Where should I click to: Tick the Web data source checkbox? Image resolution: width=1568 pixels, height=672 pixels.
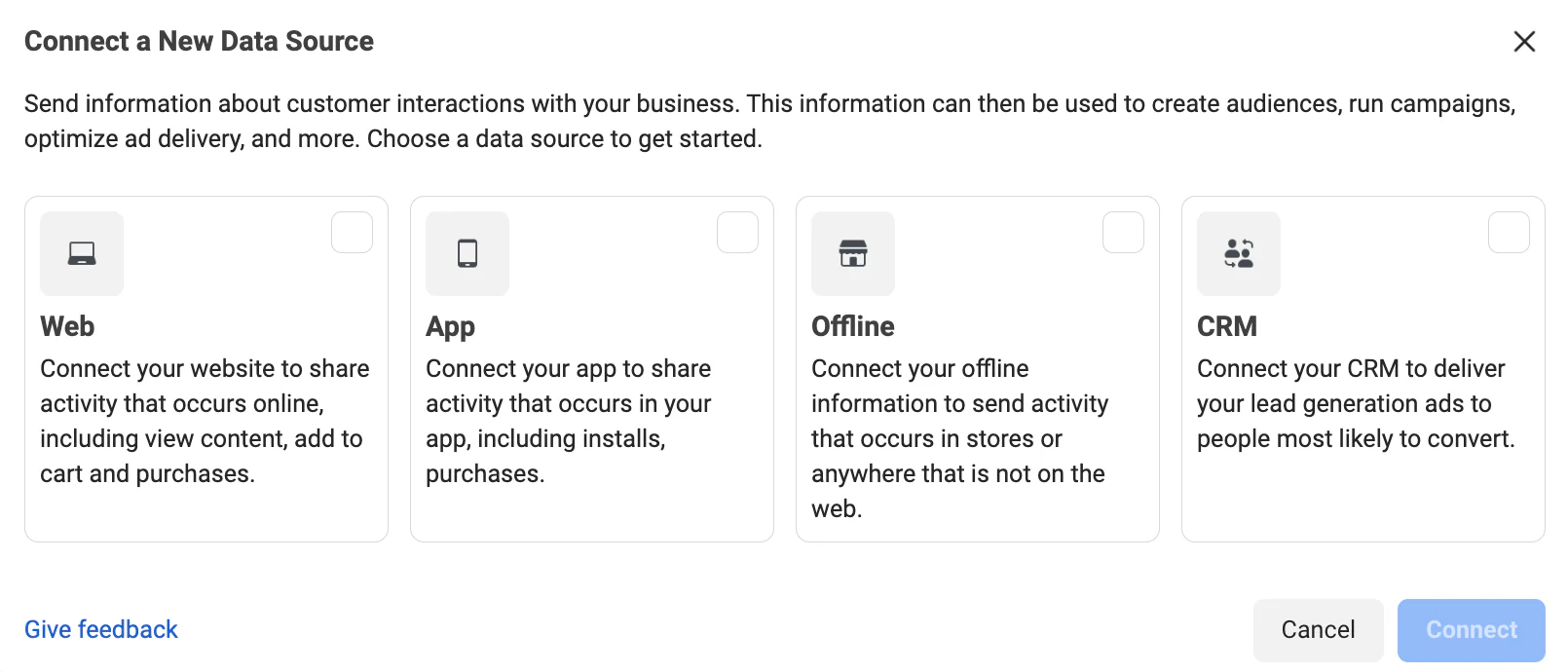352,233
